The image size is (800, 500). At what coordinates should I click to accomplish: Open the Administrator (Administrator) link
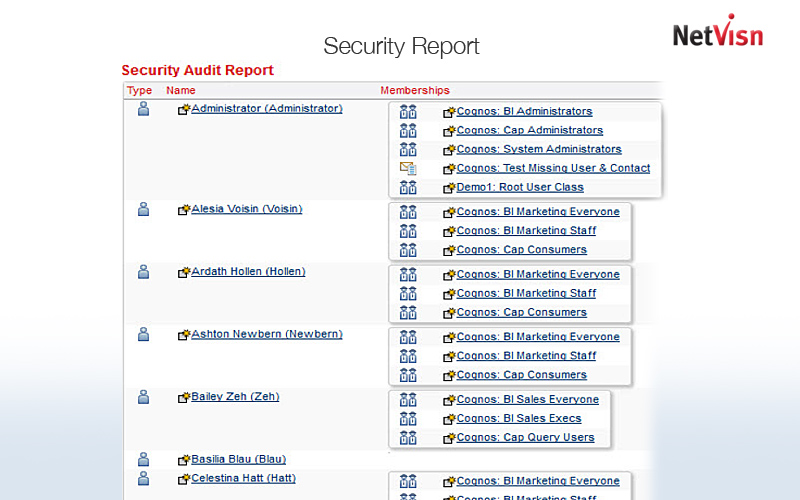[267, 109]
